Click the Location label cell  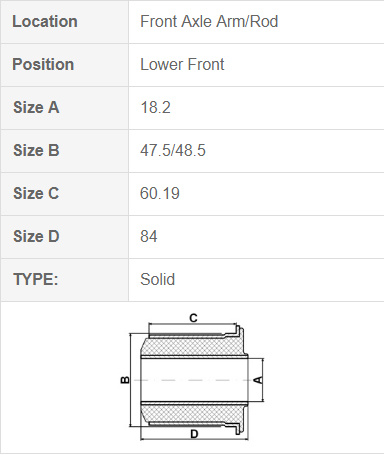(65, 22)
